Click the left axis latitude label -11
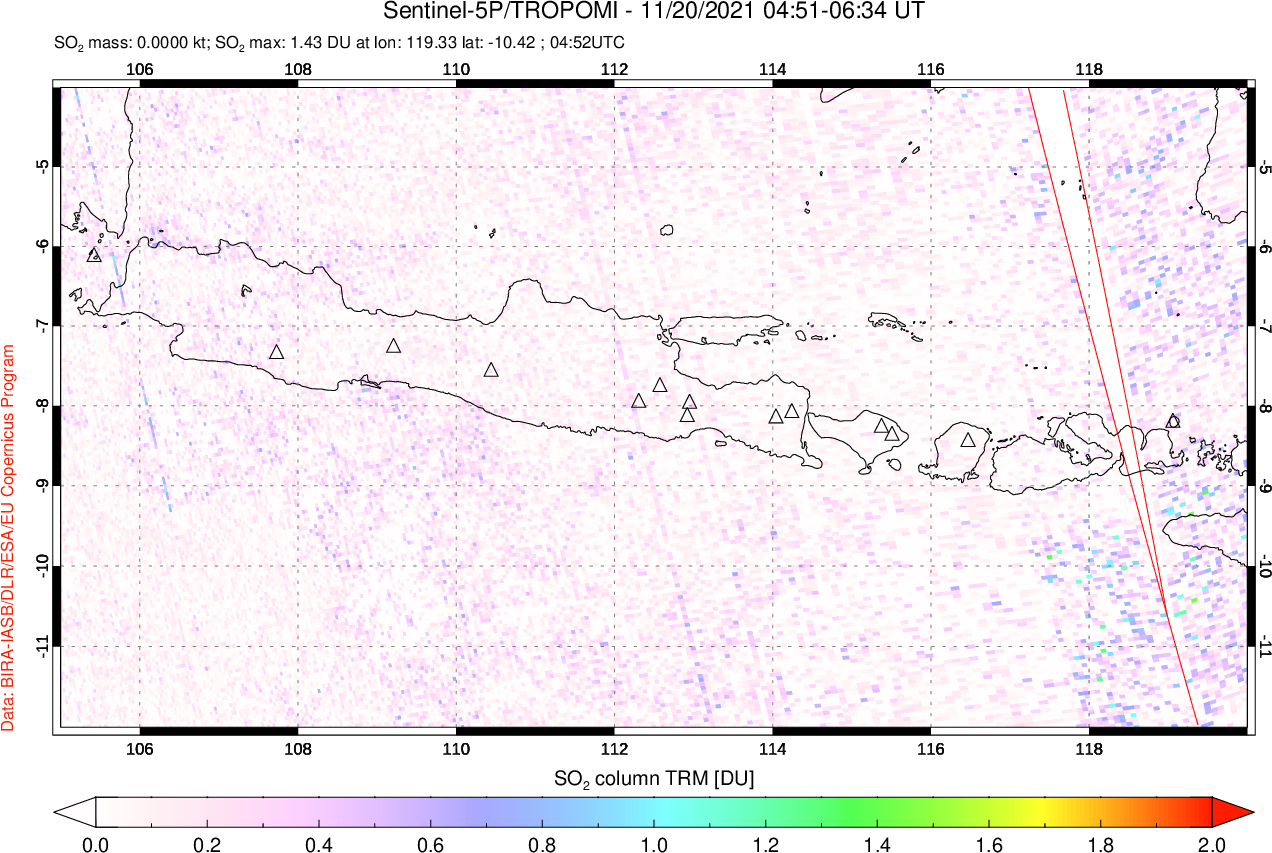The height and width of the screenshot is (853, 1272). 43,646
